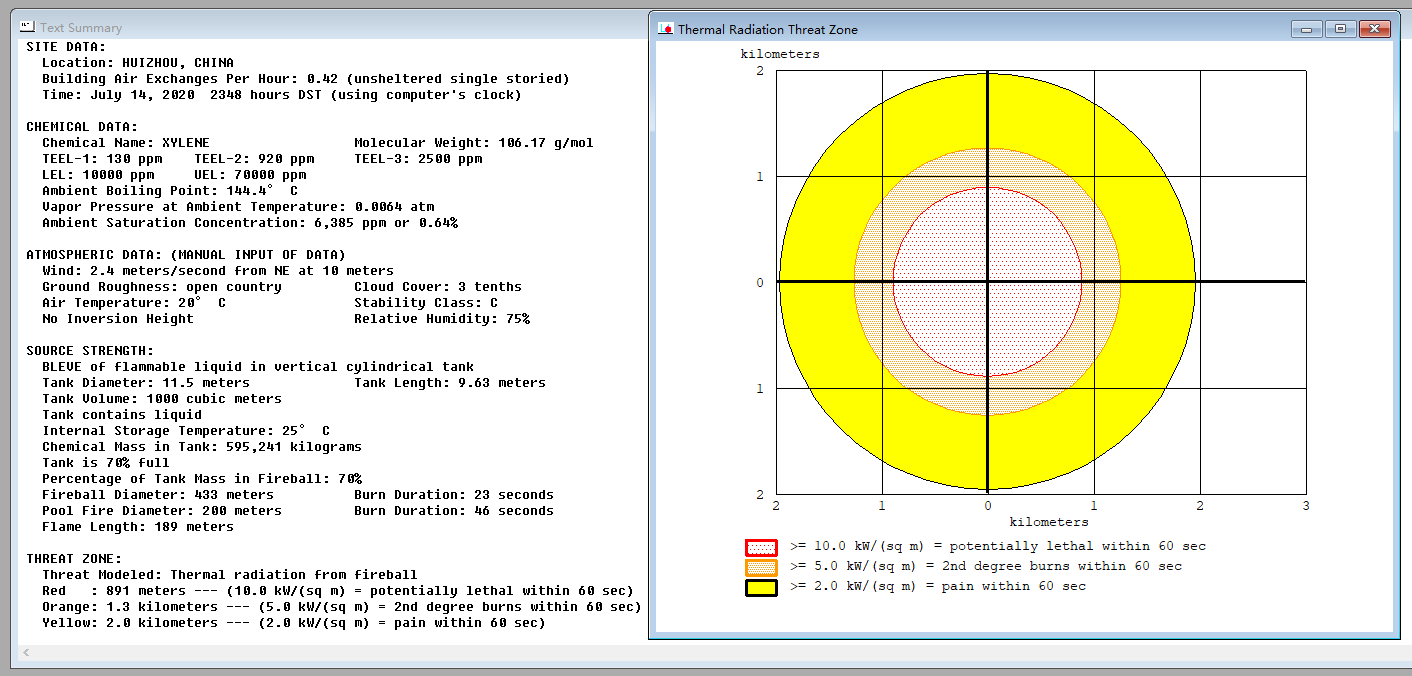Click the "THREAT ZONE:" heading
1412x676 pixels.
[74, 559]
